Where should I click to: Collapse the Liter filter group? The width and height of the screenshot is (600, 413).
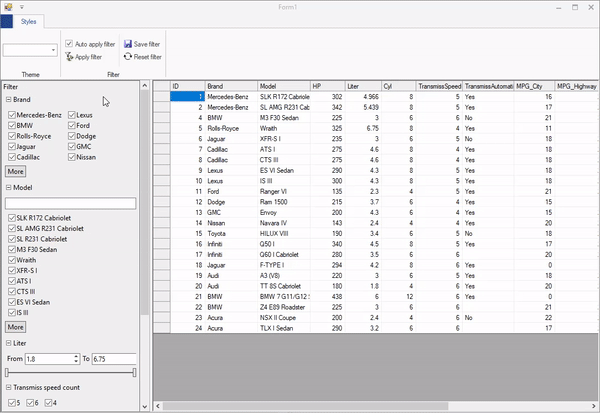click(9, 342)
